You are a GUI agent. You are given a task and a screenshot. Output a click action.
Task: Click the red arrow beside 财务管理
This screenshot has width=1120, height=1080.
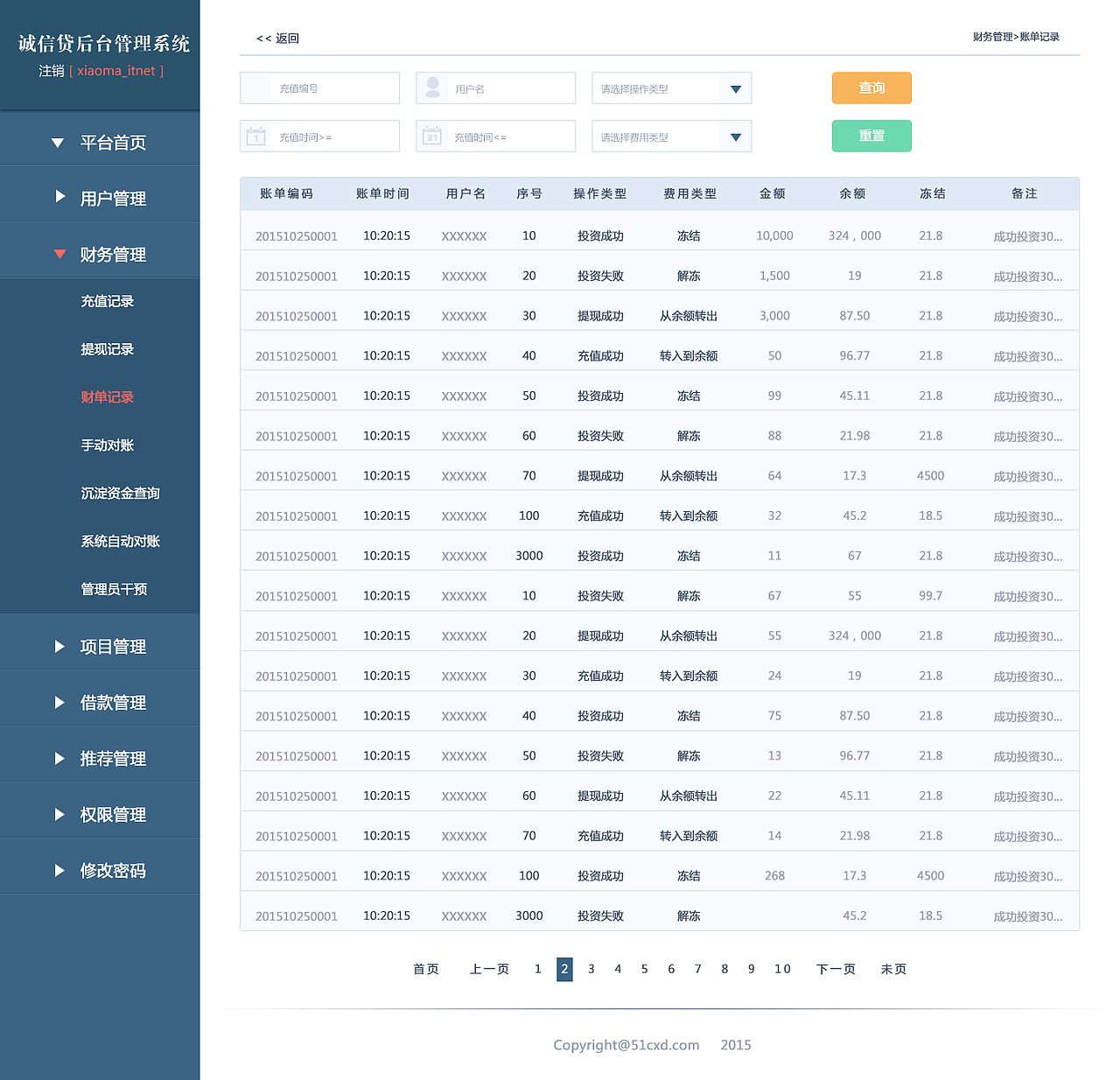tap(59, 255)
